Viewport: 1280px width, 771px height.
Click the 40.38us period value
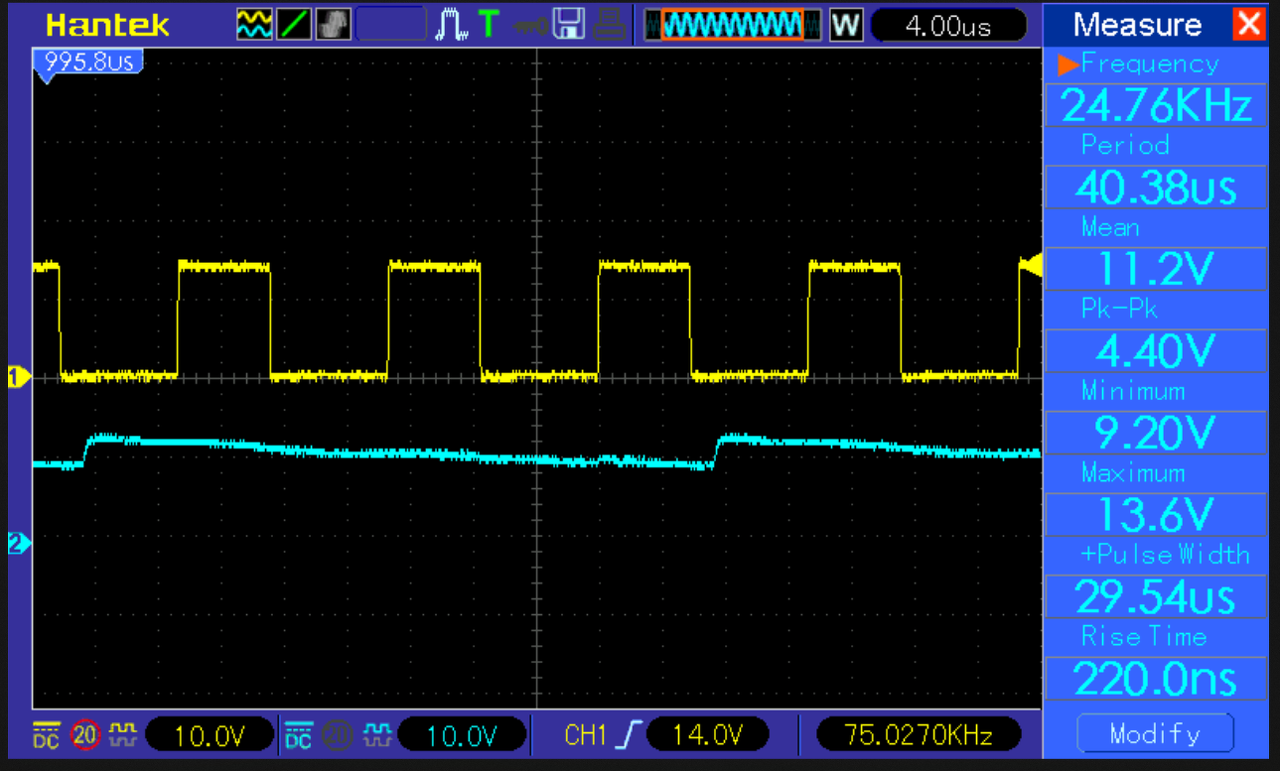point(1156,187)
